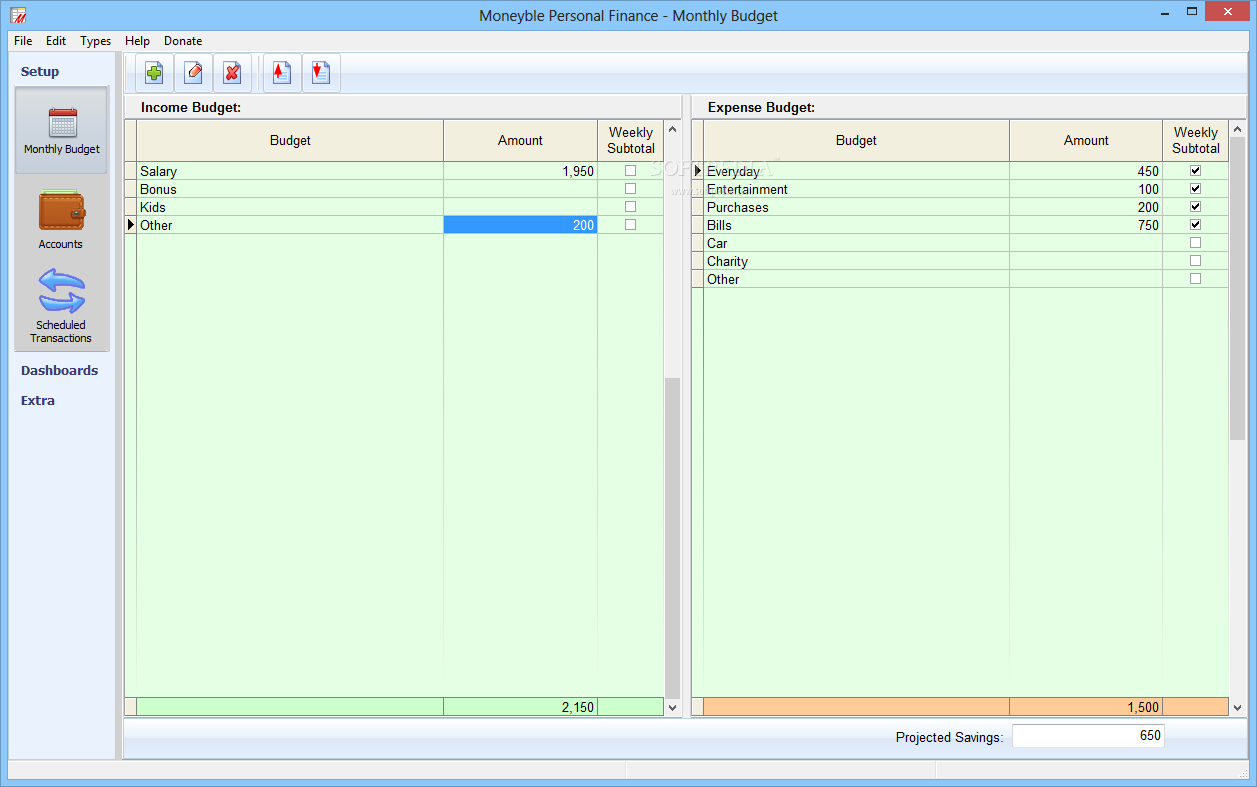This screenshot has width=1257, height=787.
Task: Click Expense Weekly Subtotal column header
Action: click(1196, 141)
